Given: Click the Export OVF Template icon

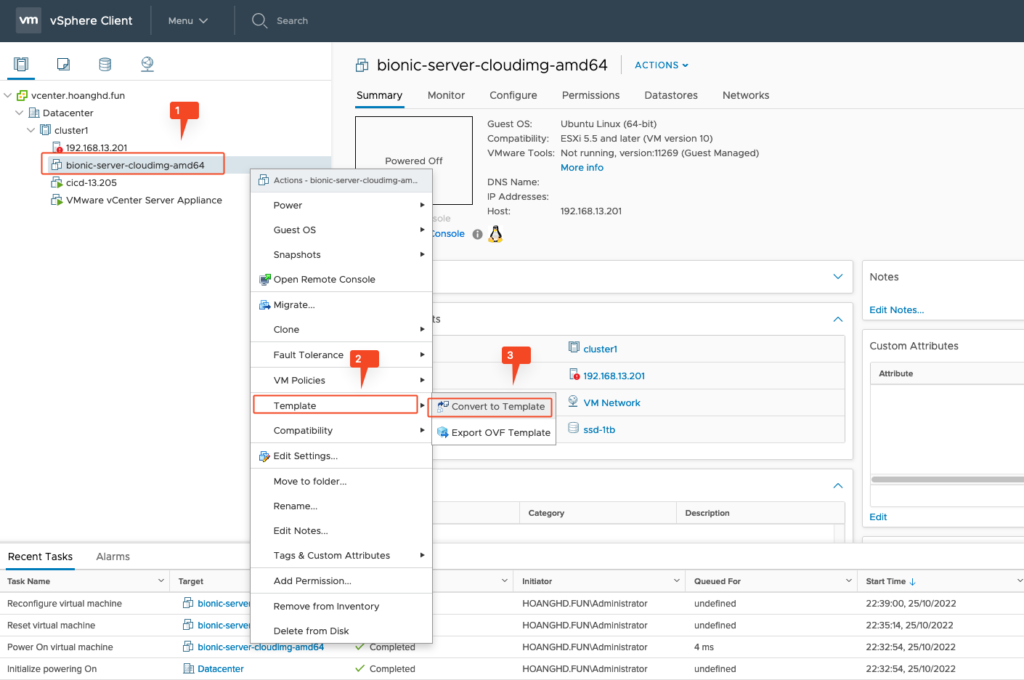Looking at the screenshot, I should tap(443, 432).
